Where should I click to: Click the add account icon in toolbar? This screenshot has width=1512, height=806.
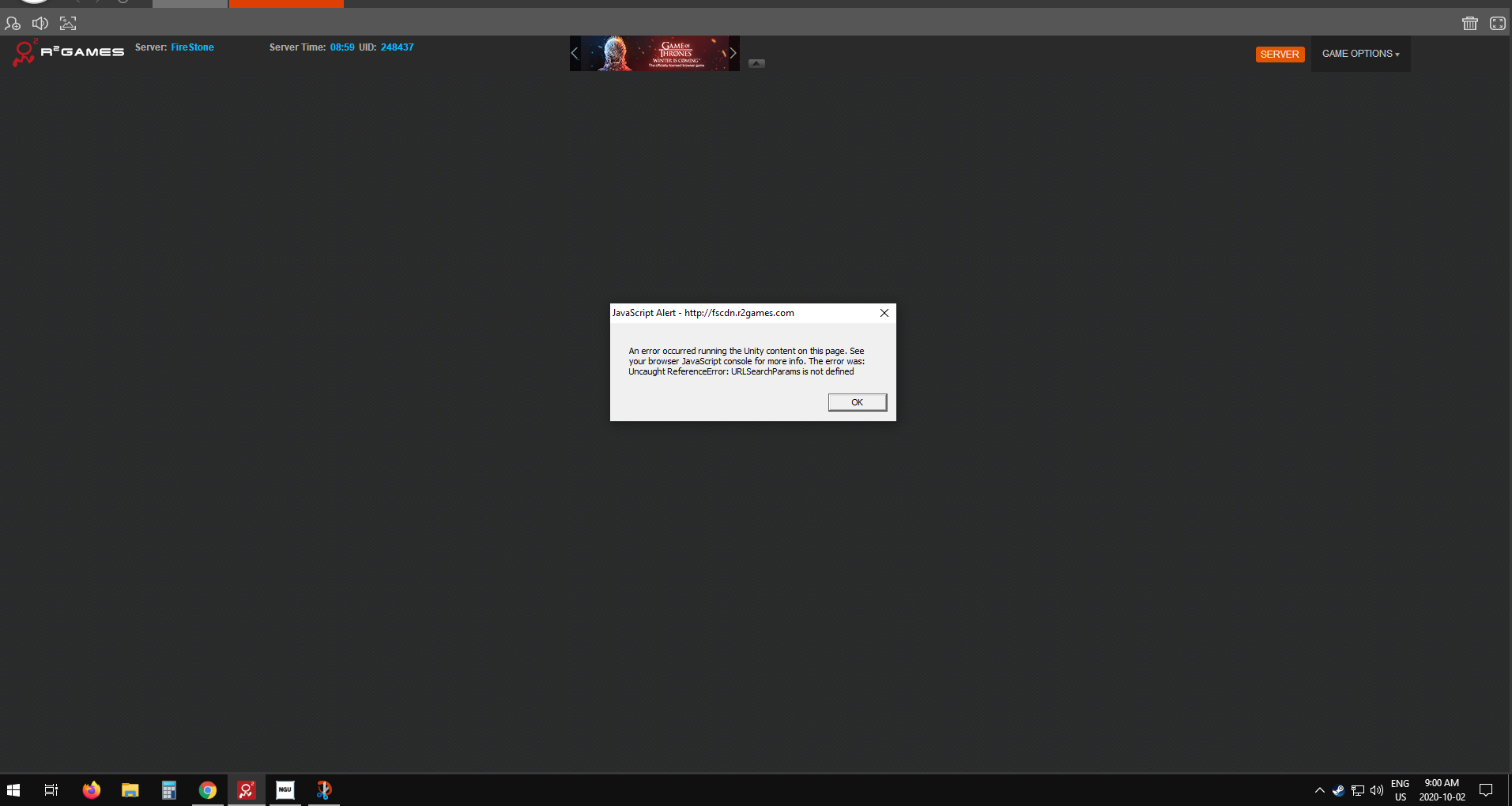[x=13, y=24]
